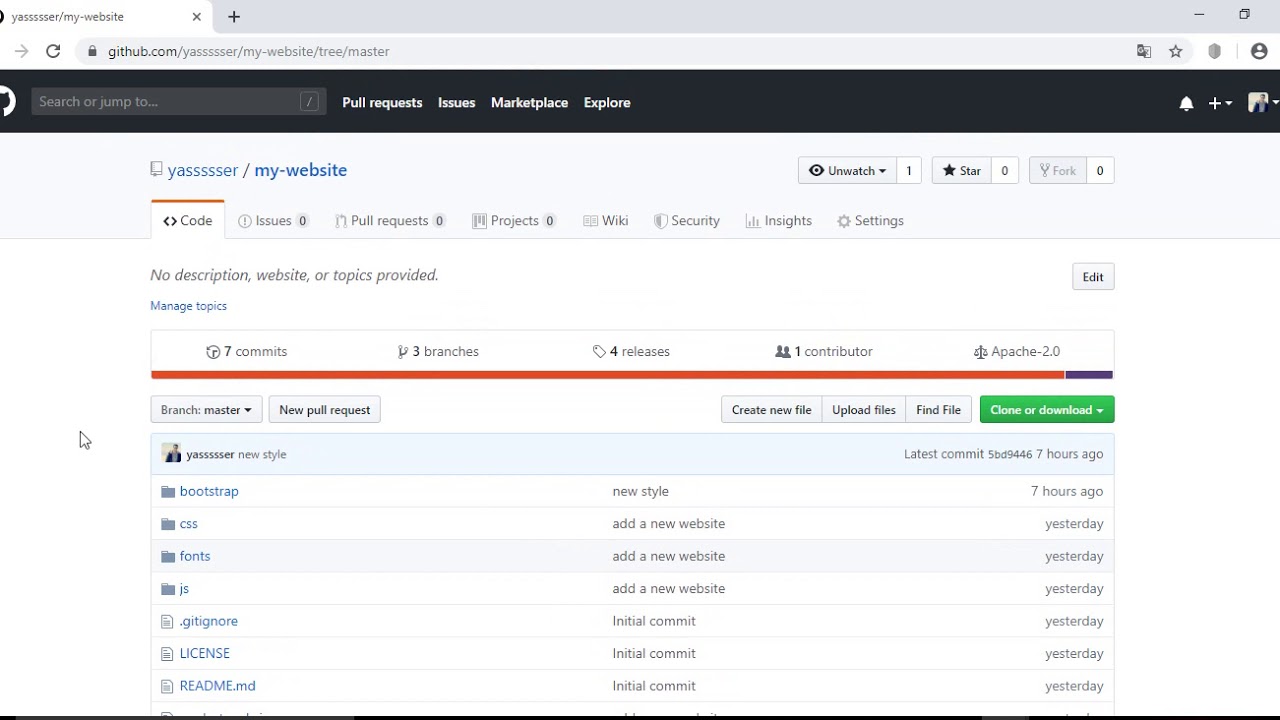Click the shield extension icon

(1215, 51)
